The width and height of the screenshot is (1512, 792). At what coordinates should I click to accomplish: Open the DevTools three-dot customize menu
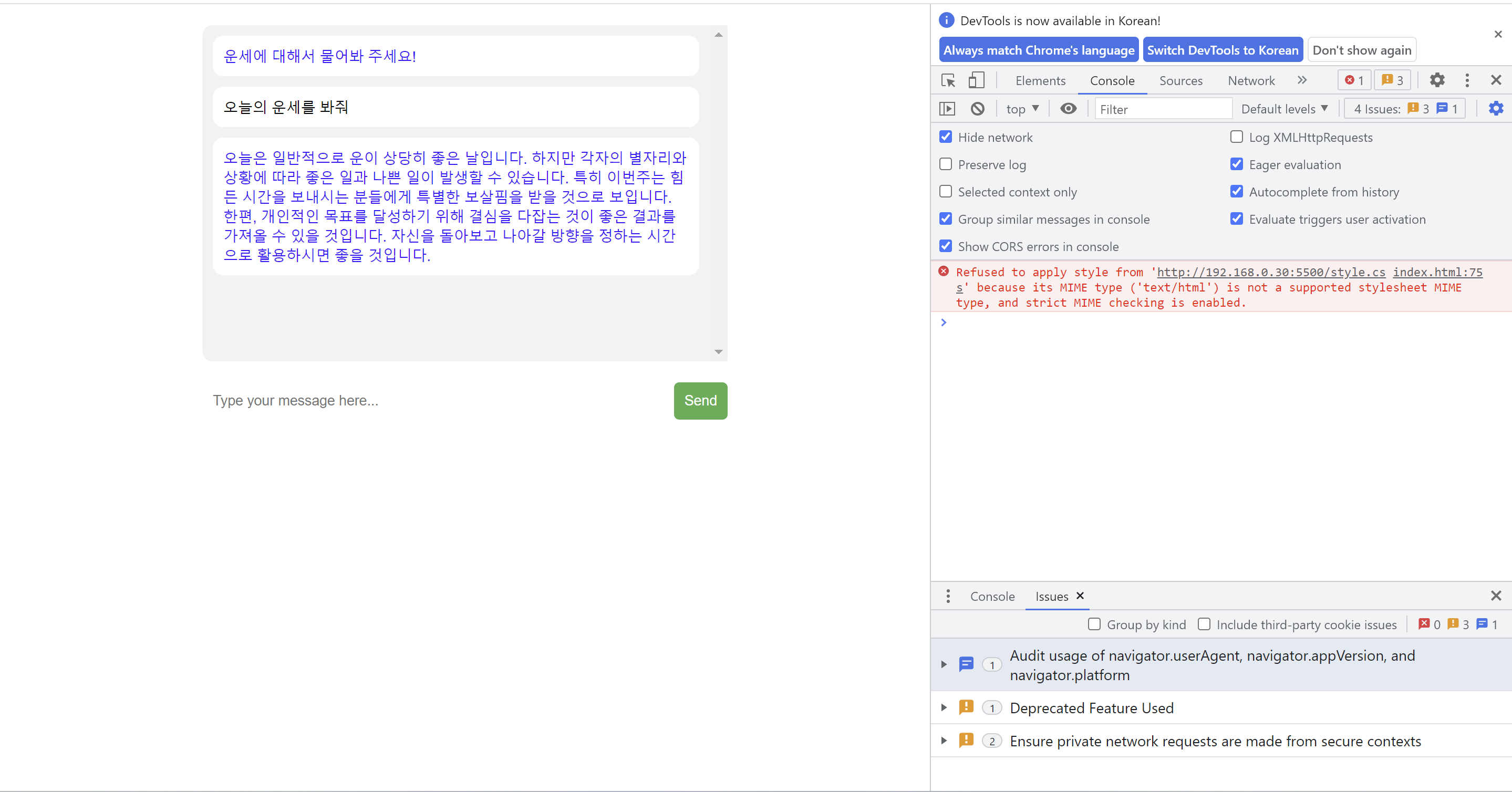(x=1467, y=80)
